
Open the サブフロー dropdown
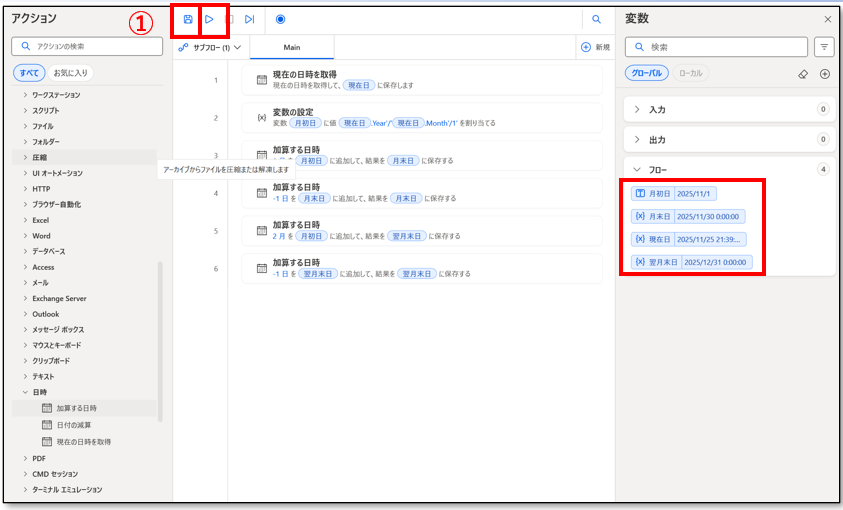[x=210, y=47]
